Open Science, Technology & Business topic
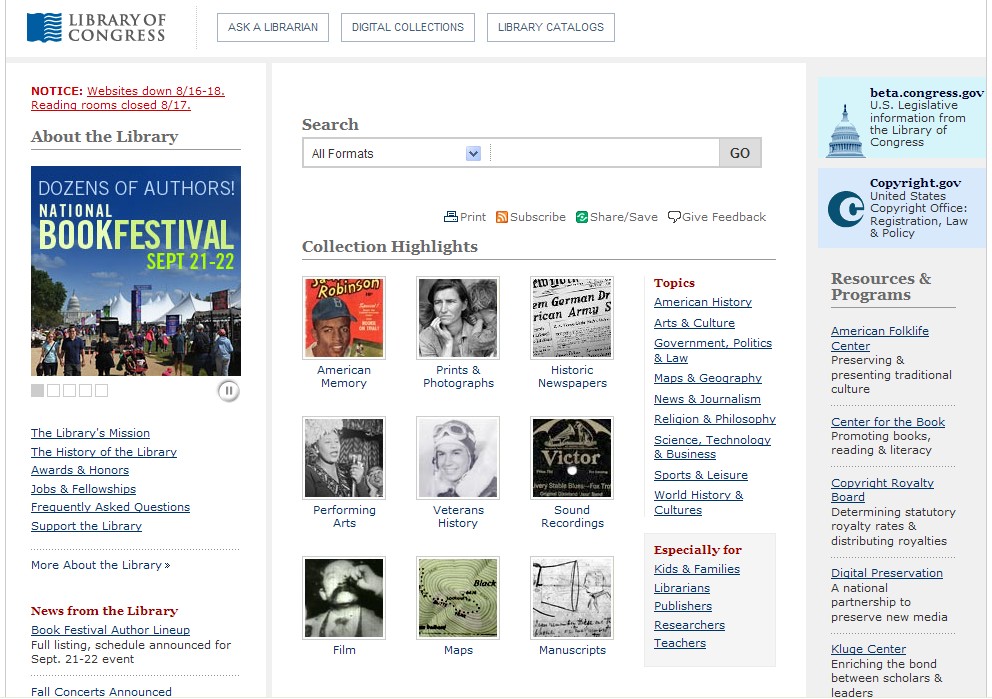 [712, 447]
